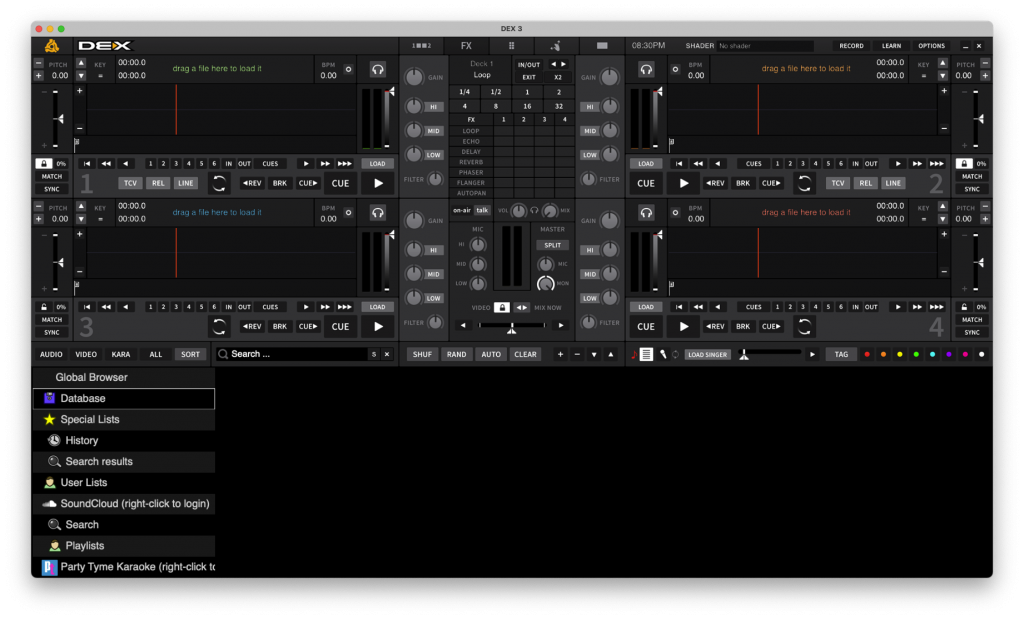The width and height of the screenshot is (1024, 619).
Task: Click the audio crossfader track
Action: point(511,325)
